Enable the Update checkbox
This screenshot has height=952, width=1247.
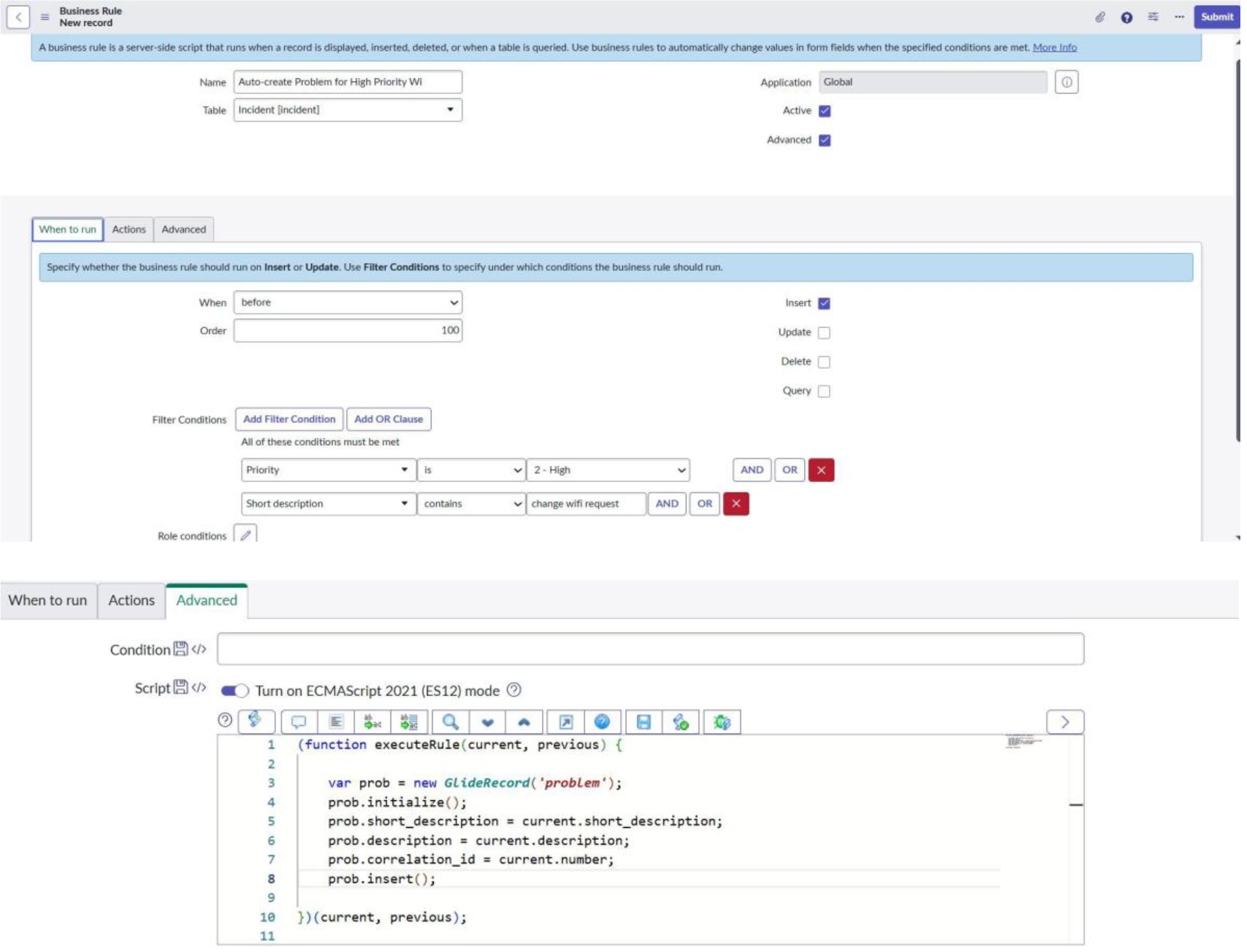pos(824,333)
